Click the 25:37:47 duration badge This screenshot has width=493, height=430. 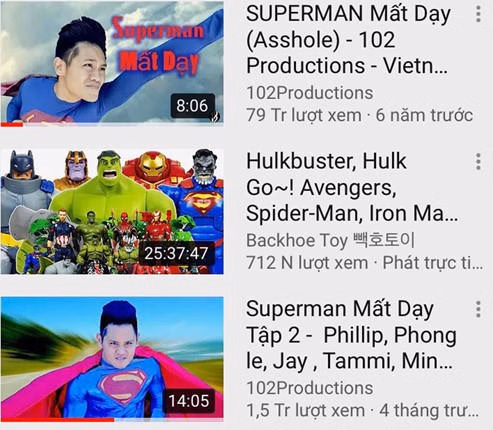(x=176, y=253)
